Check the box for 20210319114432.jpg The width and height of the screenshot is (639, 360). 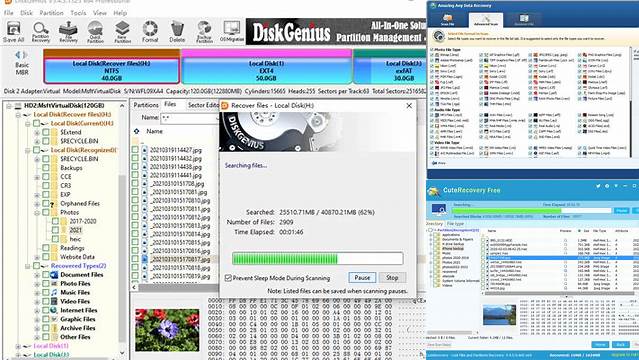(x=135, y=158)
